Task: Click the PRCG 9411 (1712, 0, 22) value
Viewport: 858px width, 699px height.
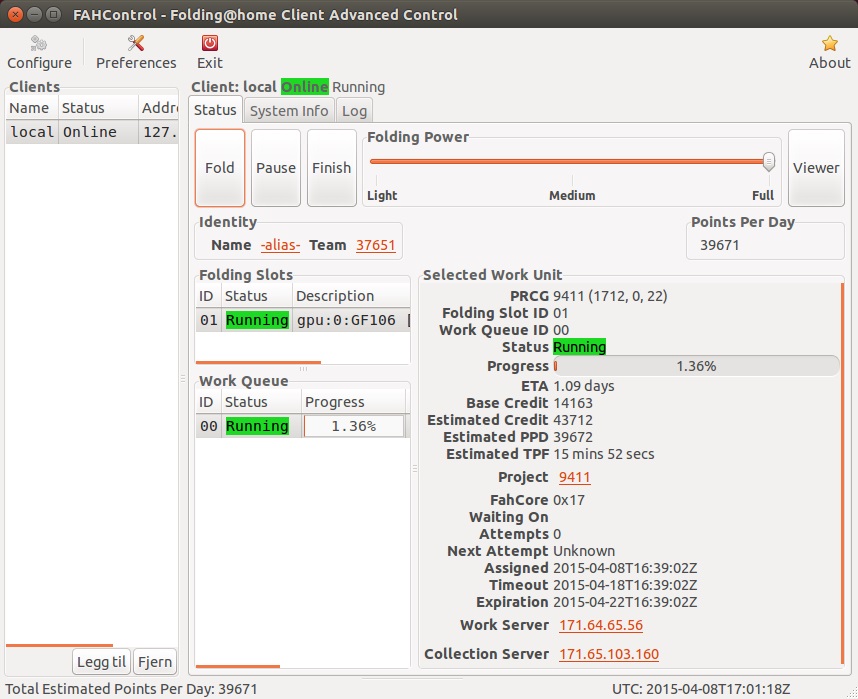Action: [x=610, y=296]
